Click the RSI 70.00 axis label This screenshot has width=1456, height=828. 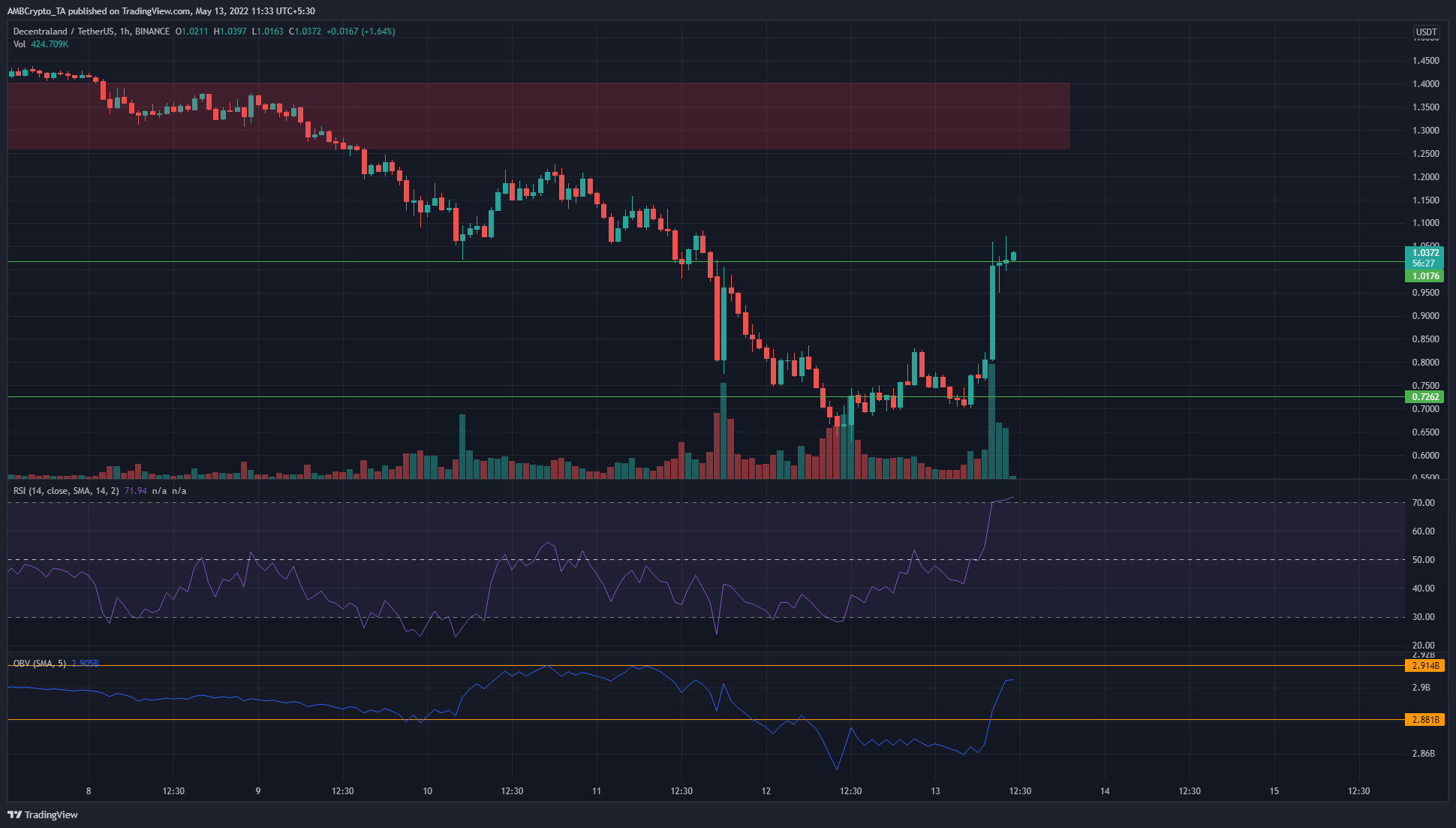point(1423,503)
